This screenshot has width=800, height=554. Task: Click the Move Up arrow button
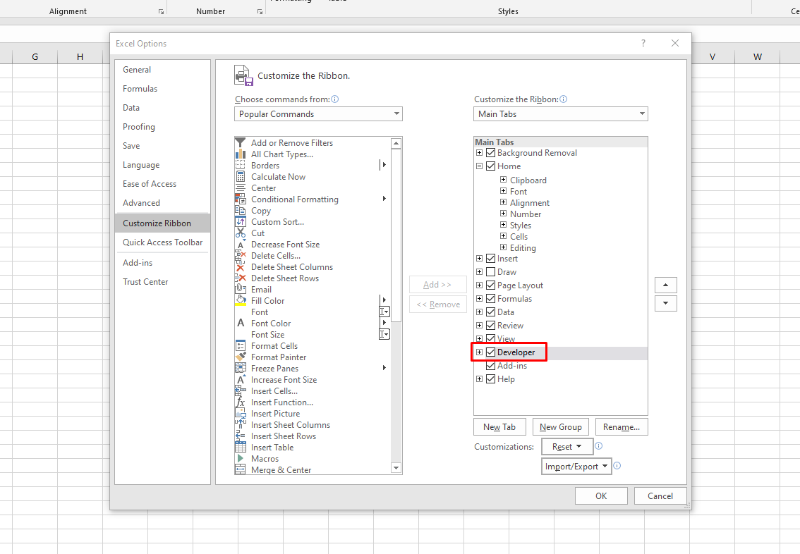pyautogui.click(x=665, y=285)
